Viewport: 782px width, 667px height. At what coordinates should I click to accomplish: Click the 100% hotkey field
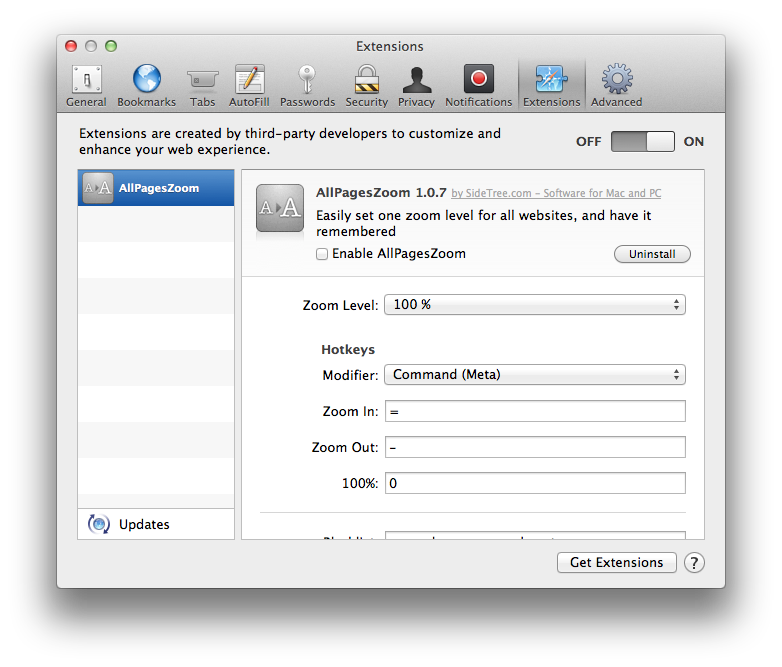point(535,483)
